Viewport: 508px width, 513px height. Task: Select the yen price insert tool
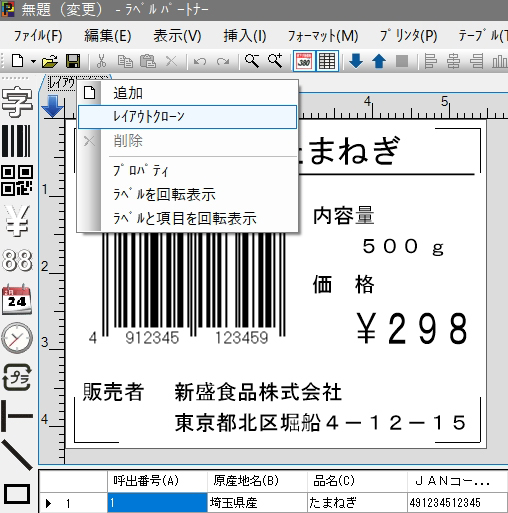(17, 220)
